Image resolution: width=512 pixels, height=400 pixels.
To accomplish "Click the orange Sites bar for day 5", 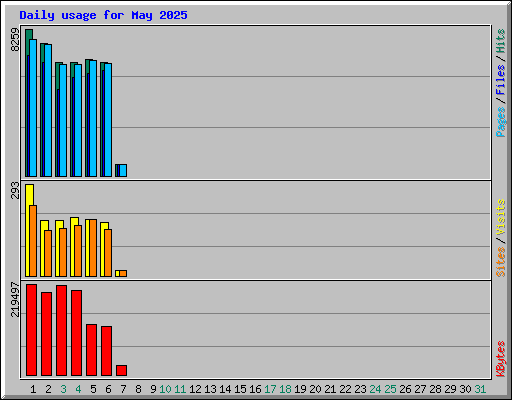I will [93, 248].
